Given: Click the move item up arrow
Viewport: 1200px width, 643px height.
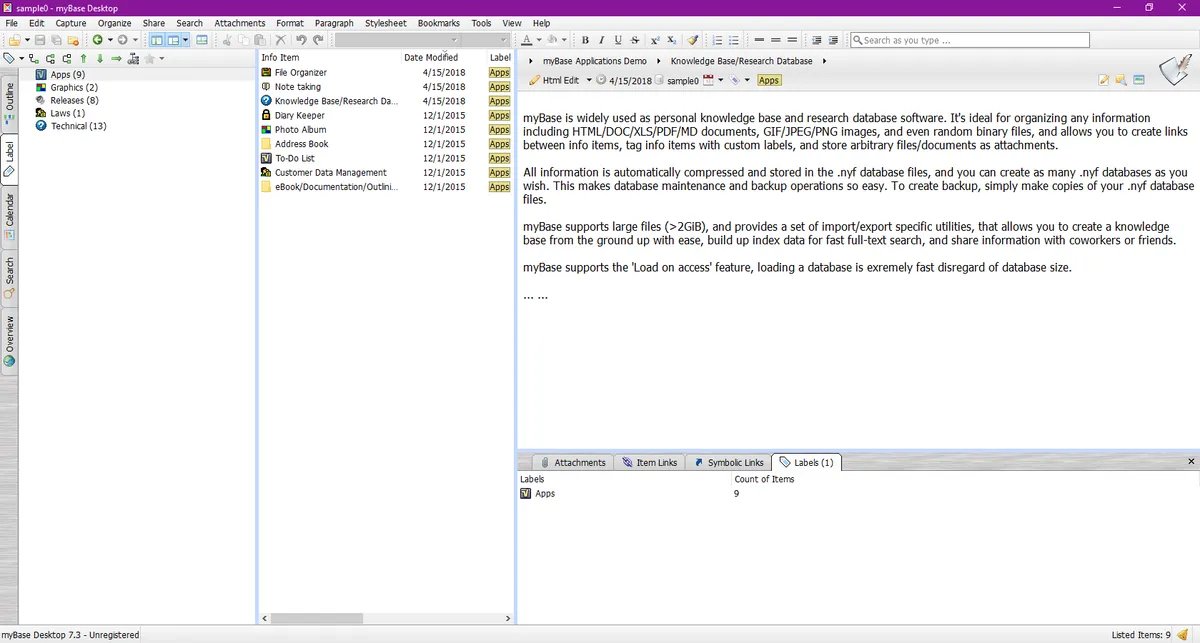Looking at the screenshot, I should 84,59.
